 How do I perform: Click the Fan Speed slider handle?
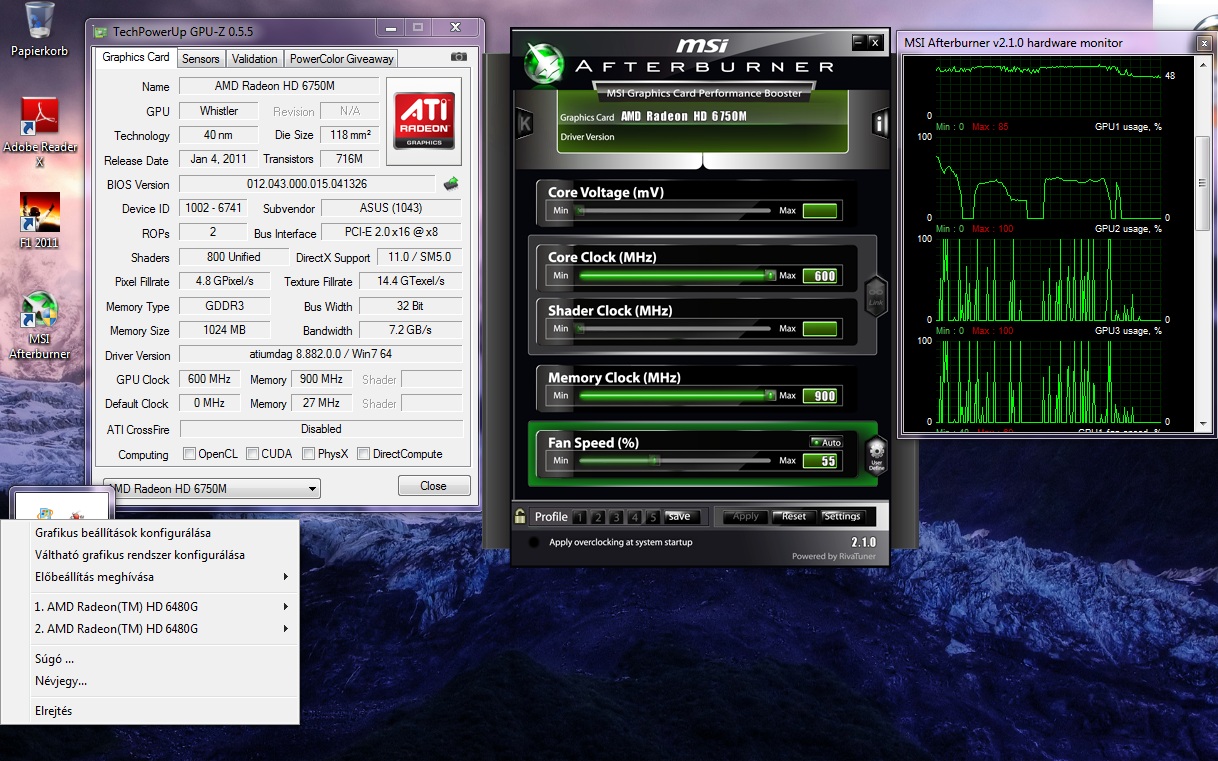(x=656, y=461)
